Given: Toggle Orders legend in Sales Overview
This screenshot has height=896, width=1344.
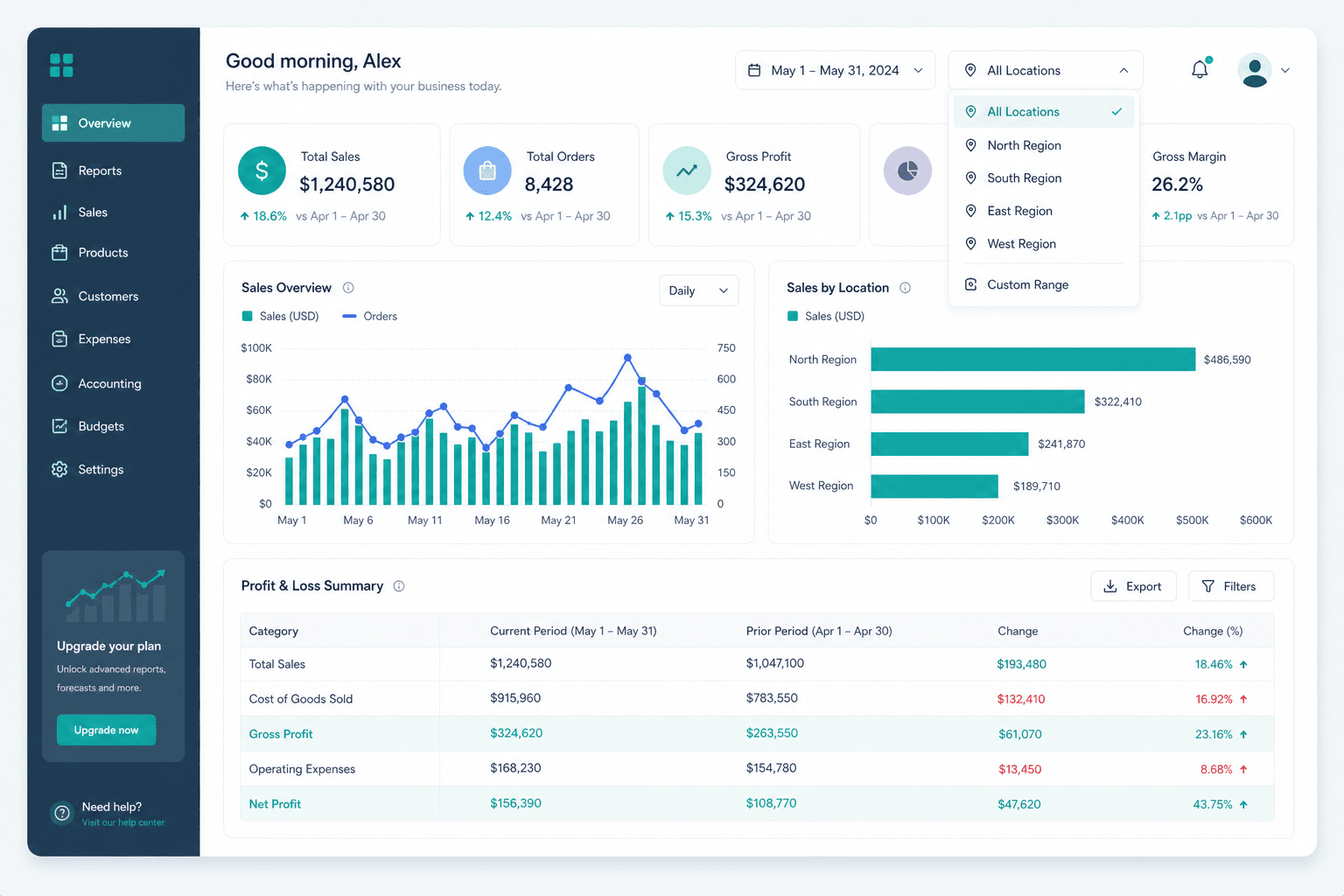Looking at the screenshot, I should coord(369,316).
